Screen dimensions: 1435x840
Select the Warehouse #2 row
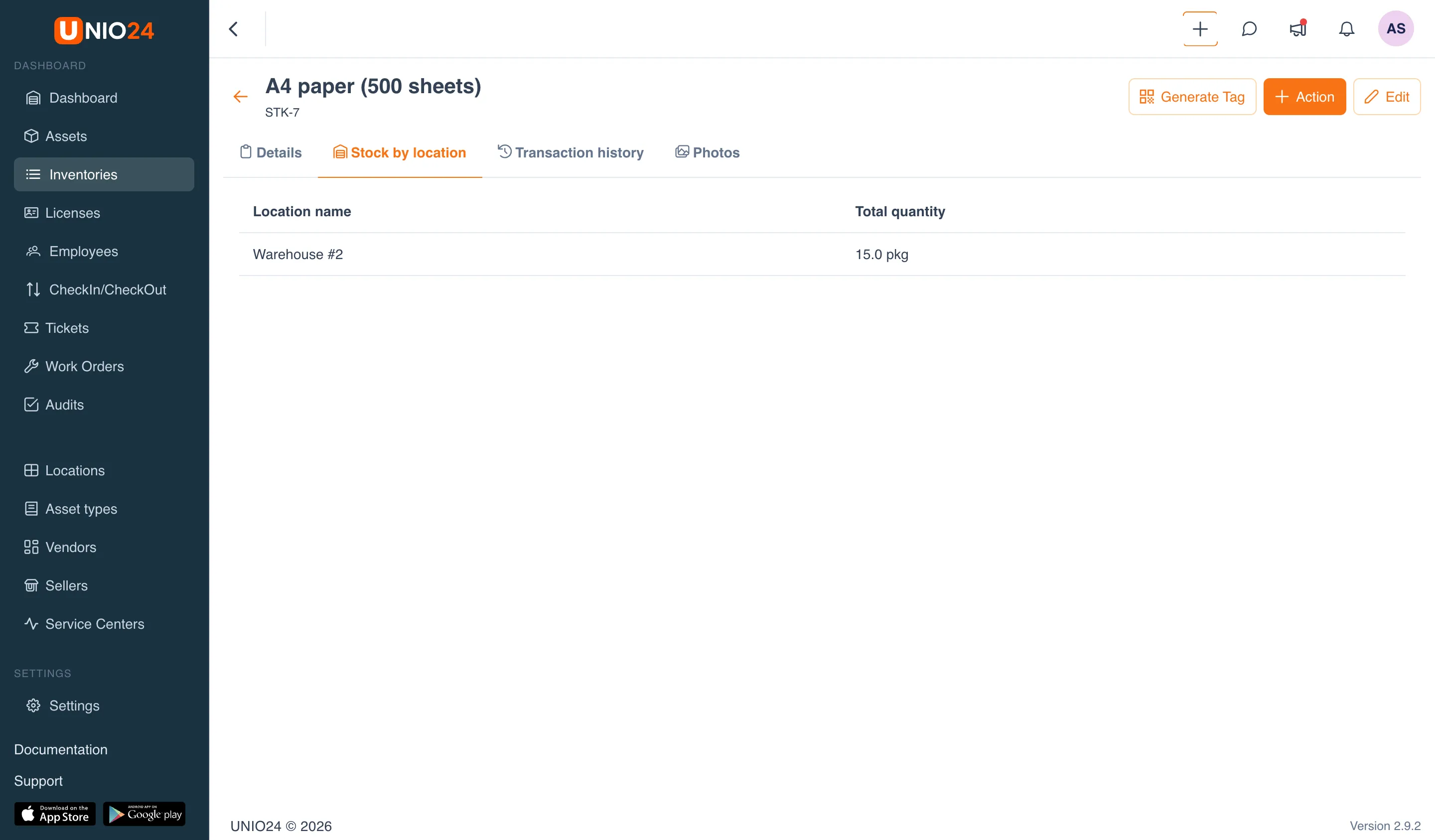822,254
